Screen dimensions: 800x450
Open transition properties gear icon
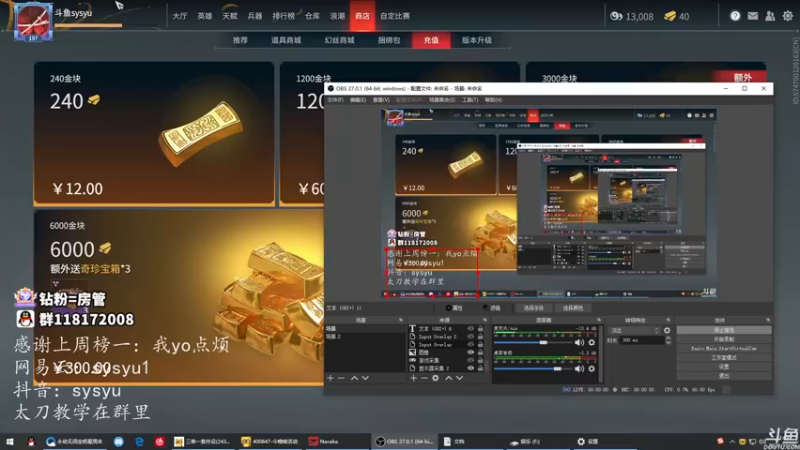click(667, 331)
